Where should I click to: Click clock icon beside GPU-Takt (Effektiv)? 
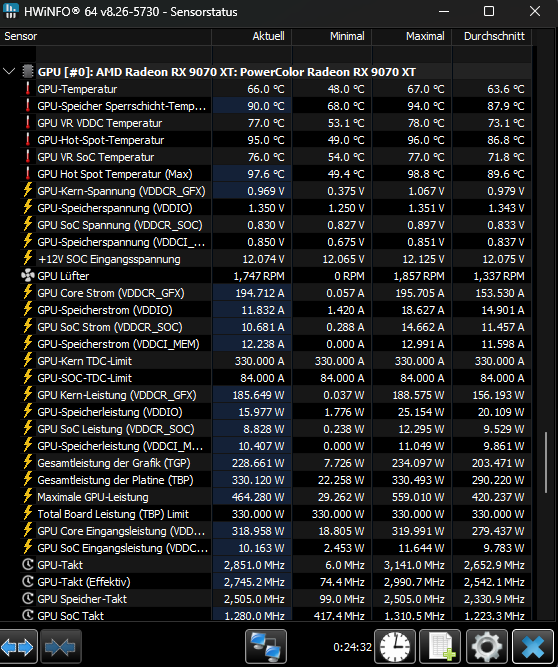pyautogui.click(x=28, y=581)
